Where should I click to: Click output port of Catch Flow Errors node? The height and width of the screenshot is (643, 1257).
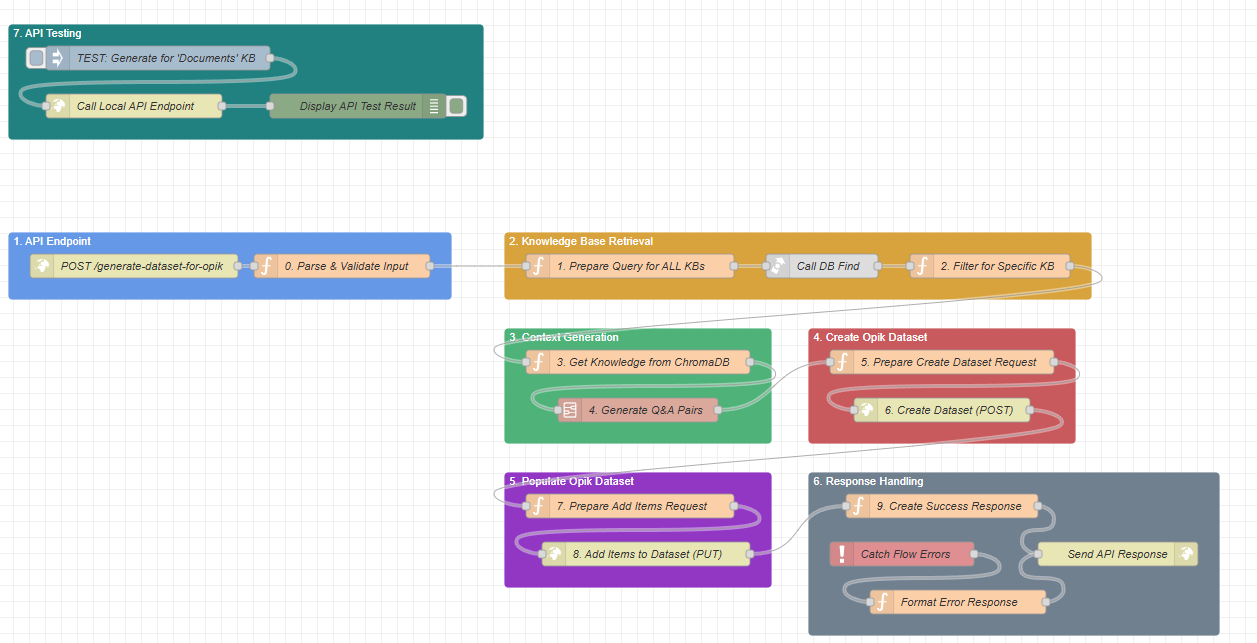pyautogui.click(x=974, y=554)
